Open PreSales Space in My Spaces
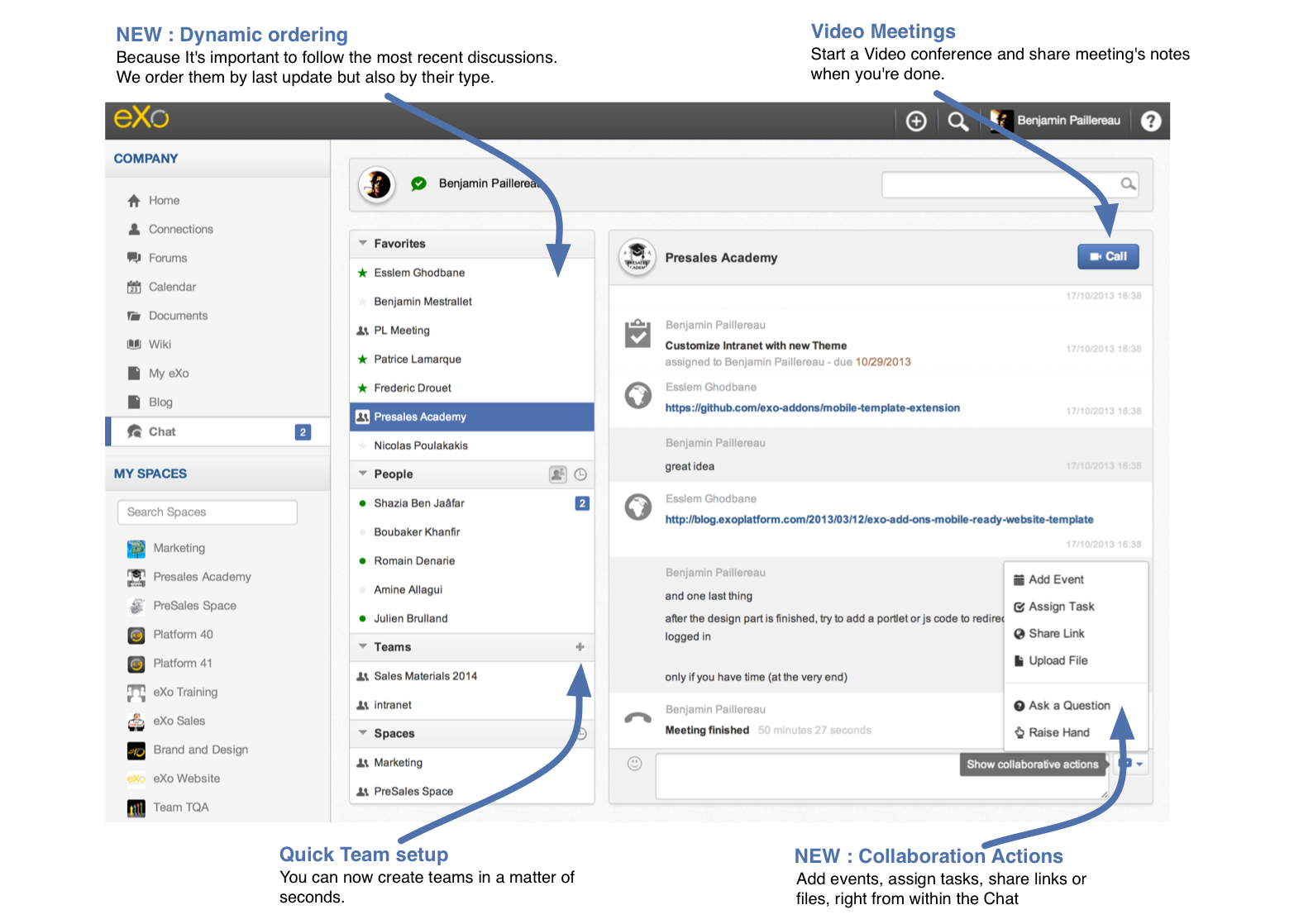 pos(194,606)
